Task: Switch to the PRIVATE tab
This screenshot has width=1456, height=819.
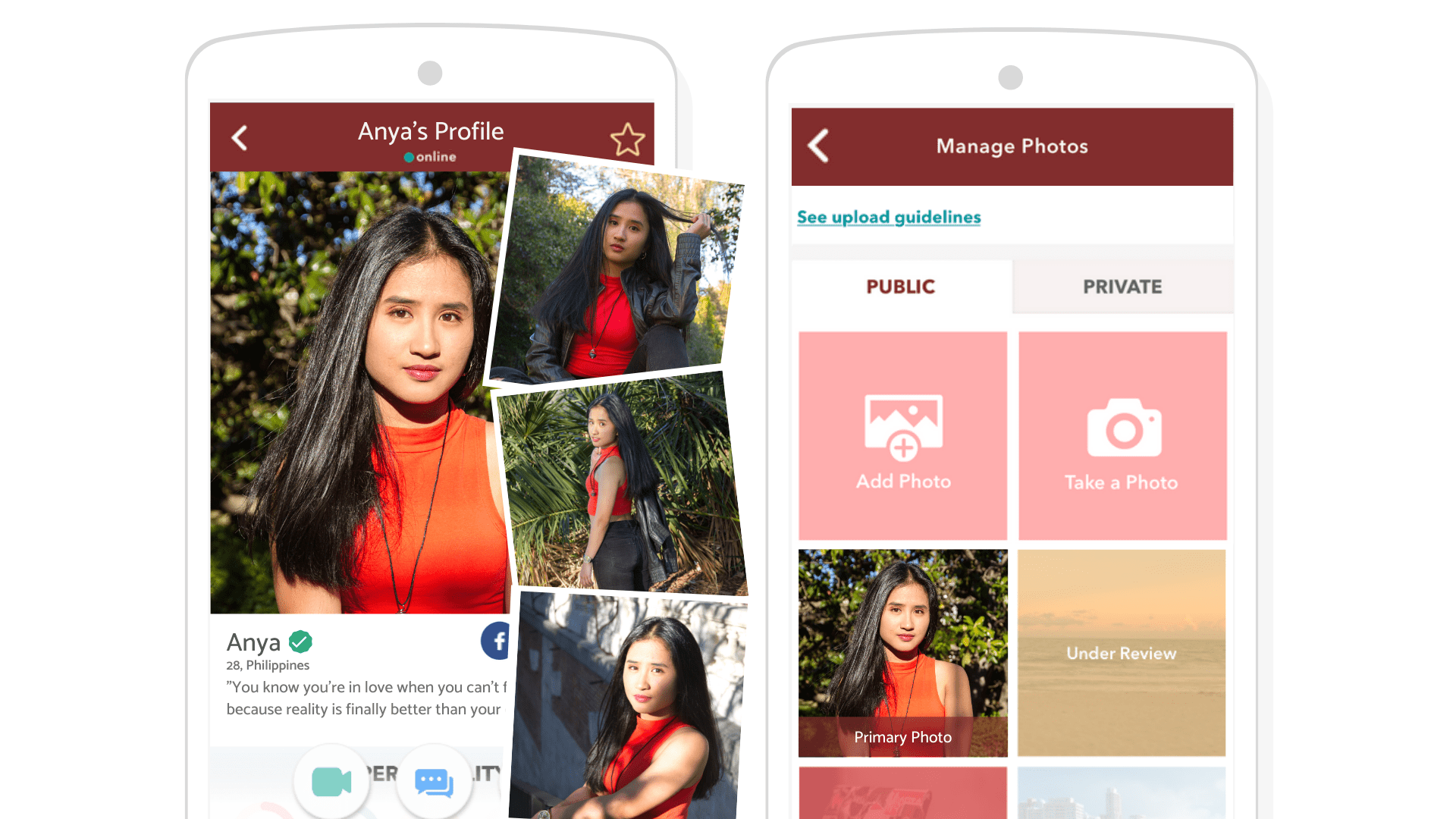Action: pos(1122,287)
